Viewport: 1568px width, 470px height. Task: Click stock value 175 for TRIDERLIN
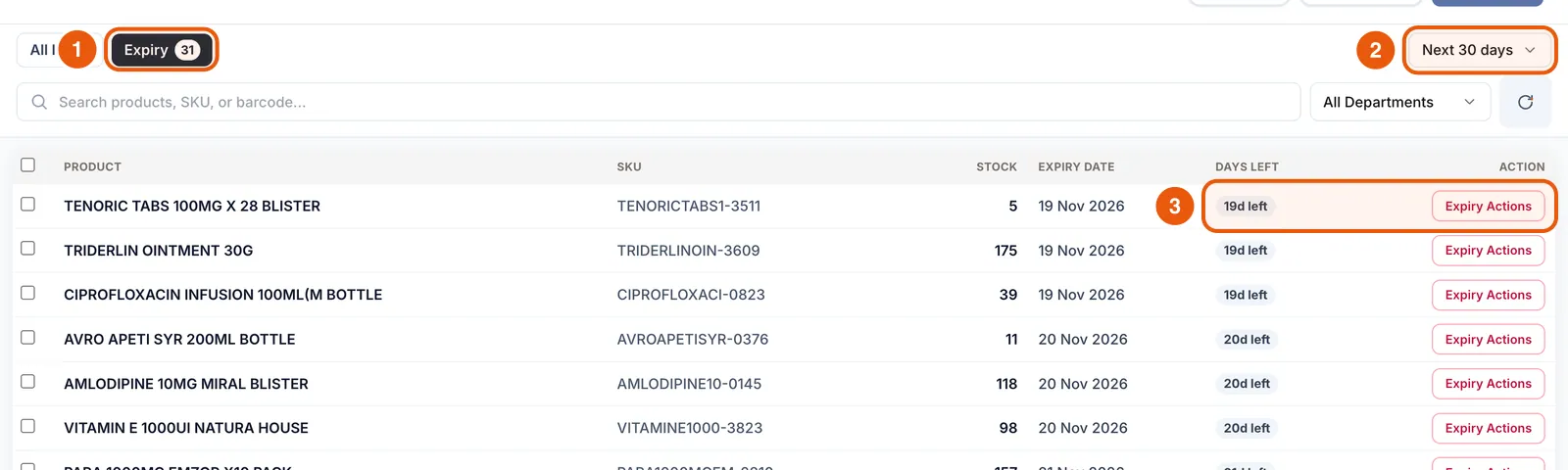point(1005,251)
